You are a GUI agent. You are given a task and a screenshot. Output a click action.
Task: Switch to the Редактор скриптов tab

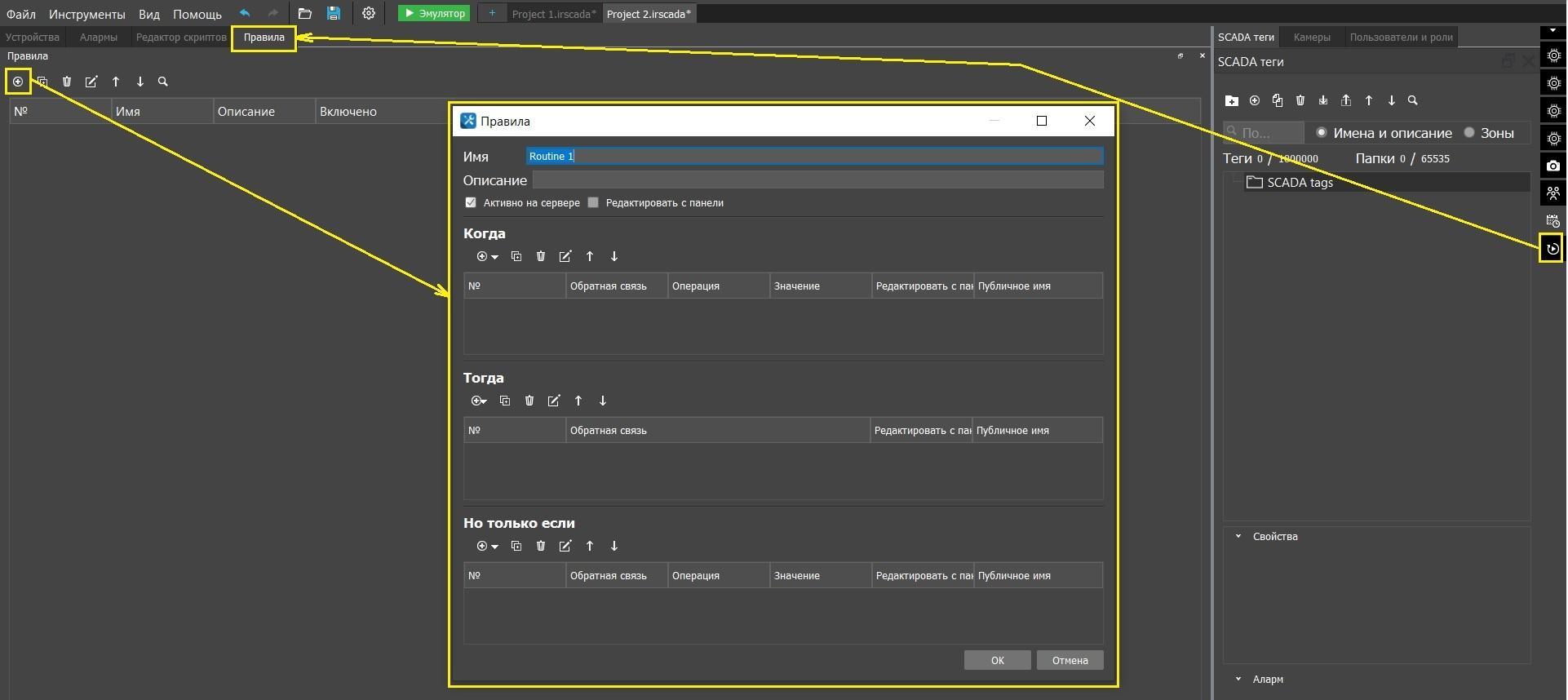tap(181, 38)
